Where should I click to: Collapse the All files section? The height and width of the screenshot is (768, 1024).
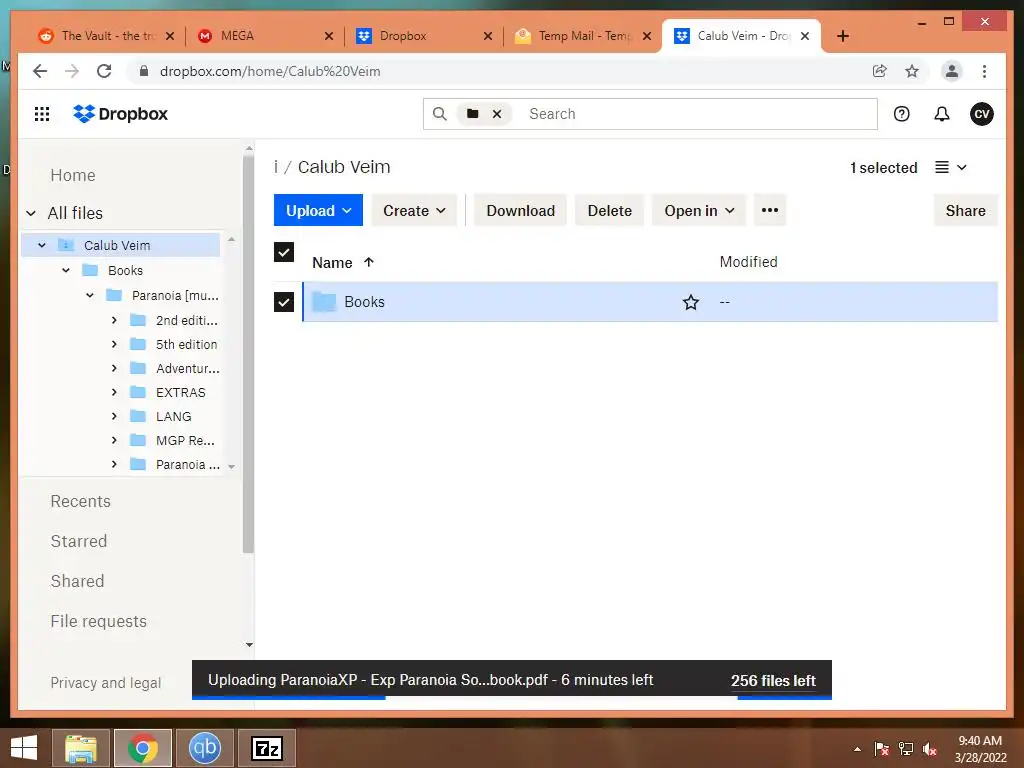point(31,214)
